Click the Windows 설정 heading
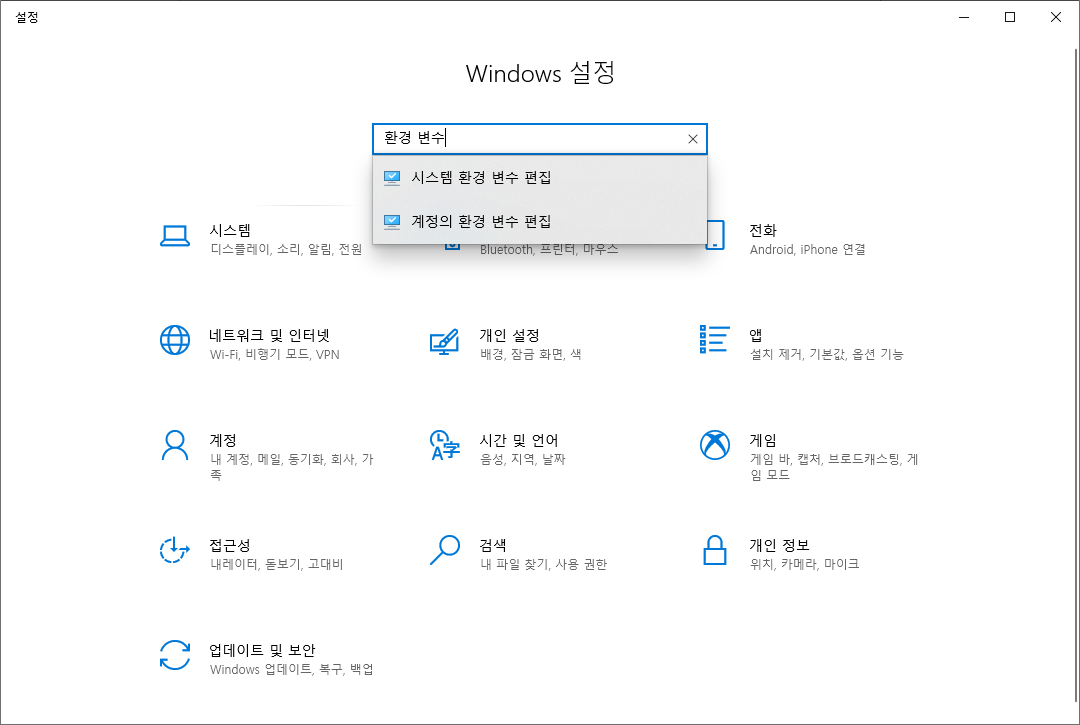This screenshot has height=725, width=1080. [x=540, y=73]
